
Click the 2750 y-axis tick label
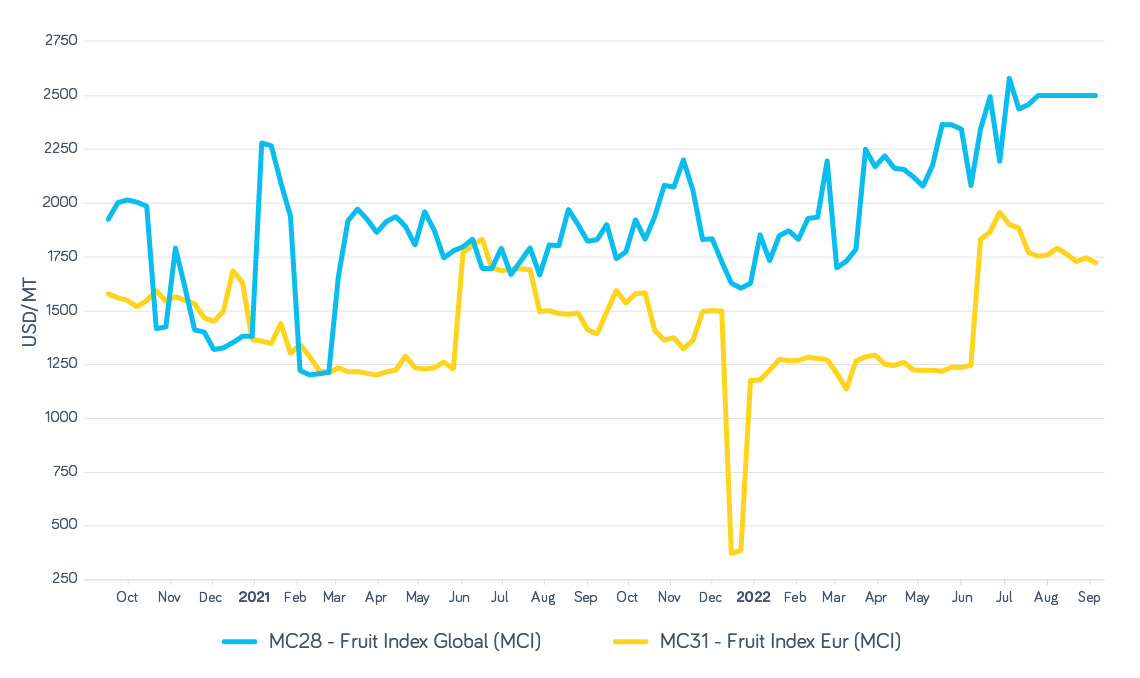(x=60, y=41)
